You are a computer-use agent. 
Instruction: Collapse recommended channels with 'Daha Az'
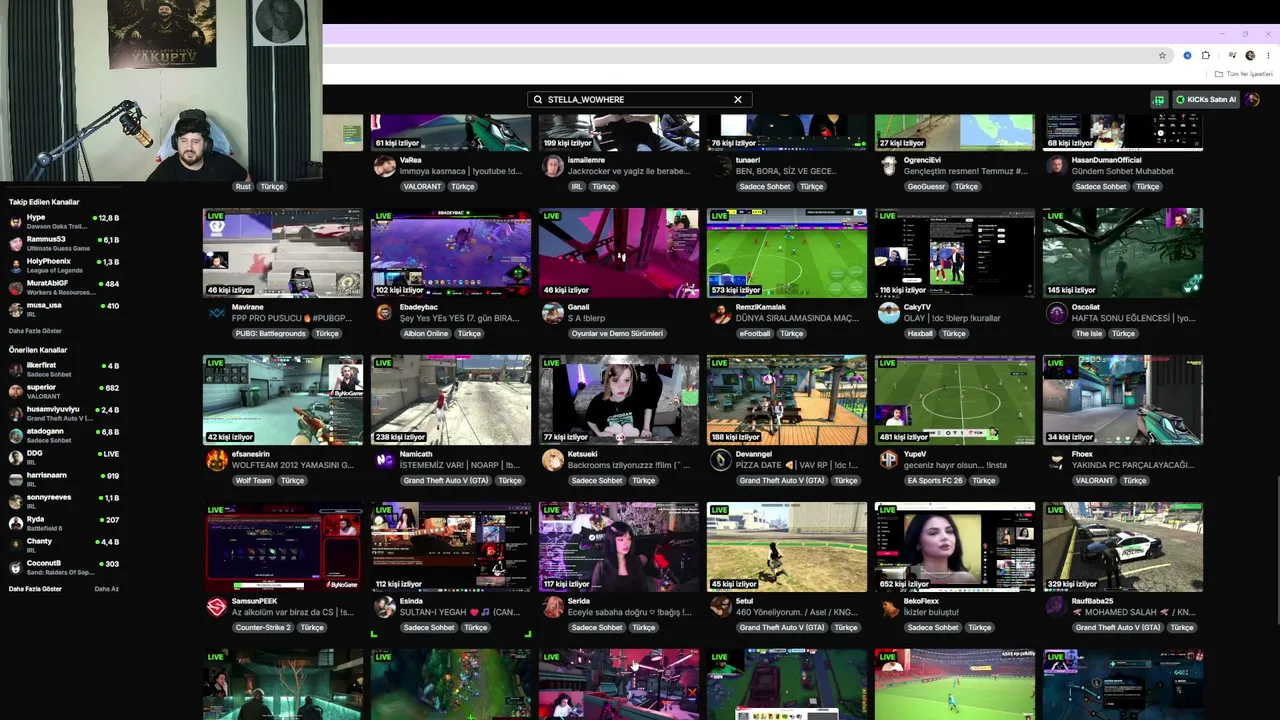pos(107,589)
